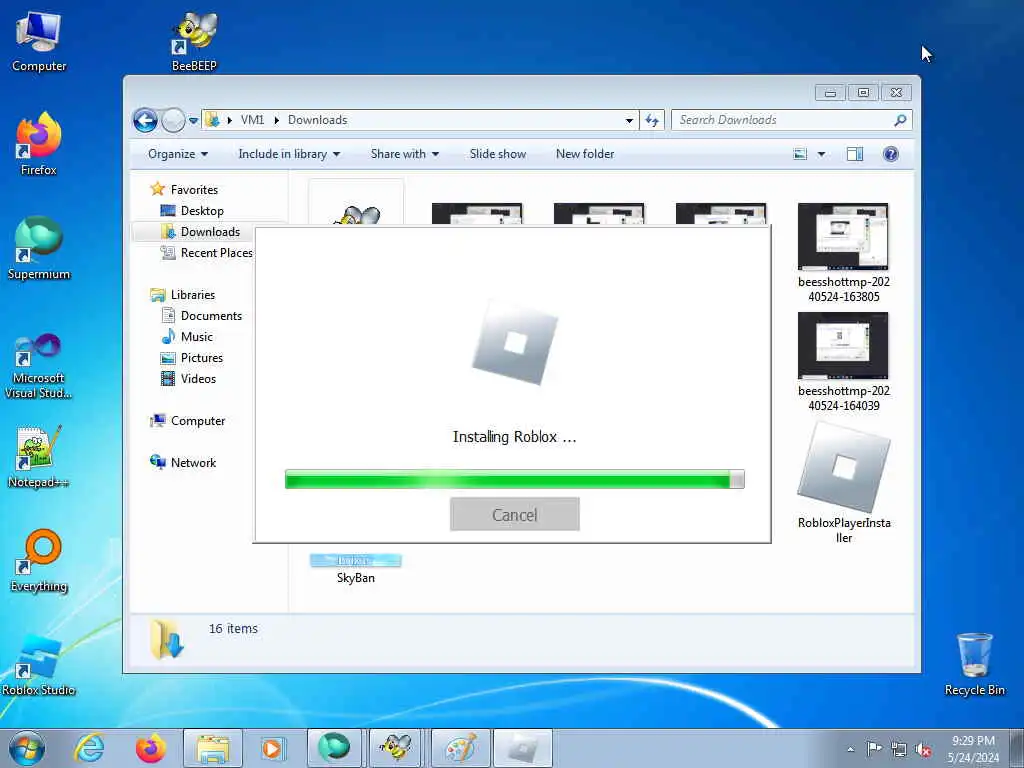Click the Explorer Back arrow button
The width and height of the screenshot is (1024, 768).
pos(145,120)
